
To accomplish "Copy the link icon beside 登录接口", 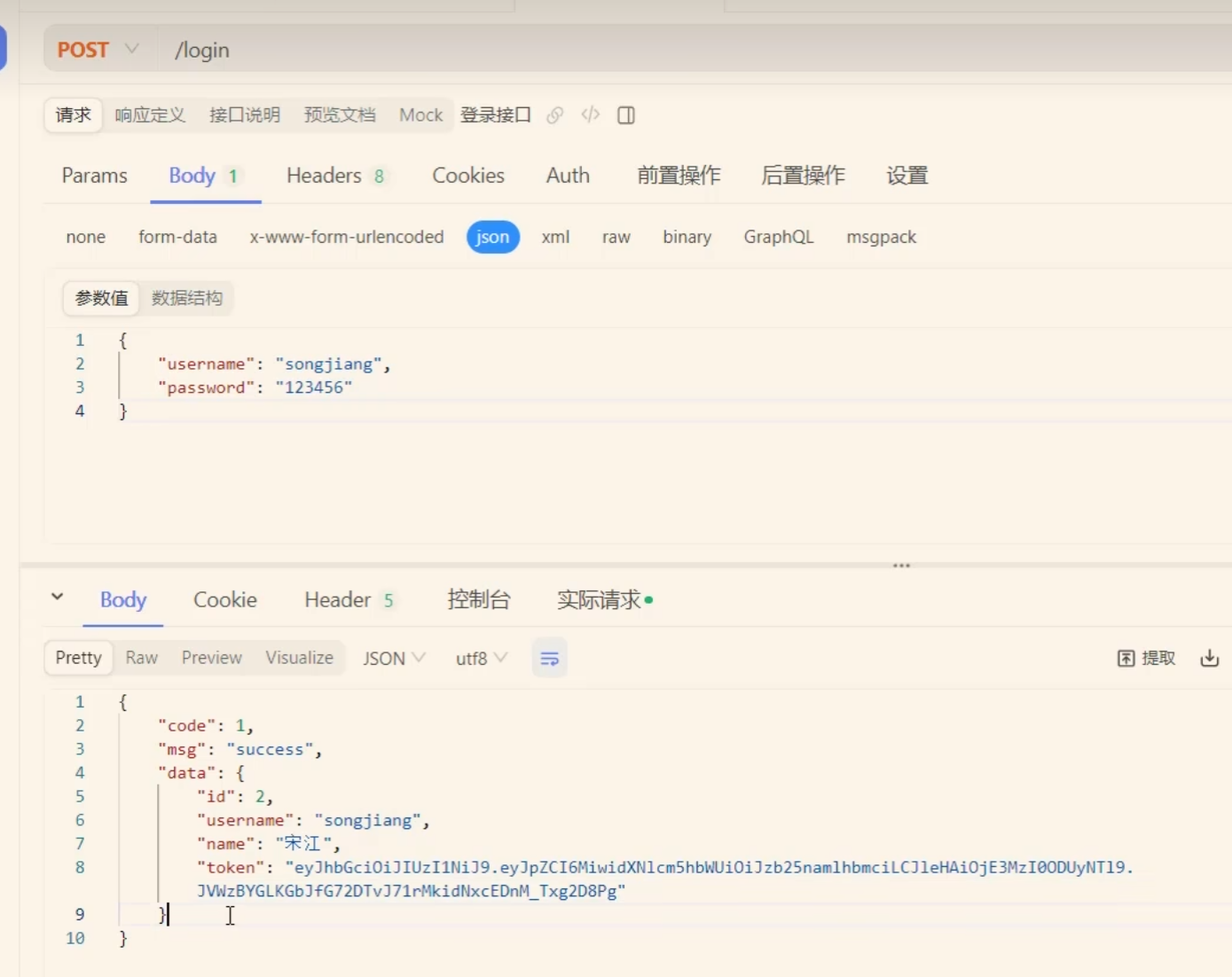I will [x=555, y=115].
